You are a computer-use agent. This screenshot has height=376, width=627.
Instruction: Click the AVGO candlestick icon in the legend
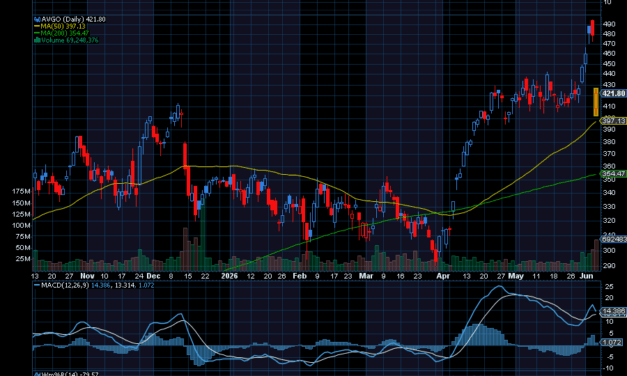[37, 19]
